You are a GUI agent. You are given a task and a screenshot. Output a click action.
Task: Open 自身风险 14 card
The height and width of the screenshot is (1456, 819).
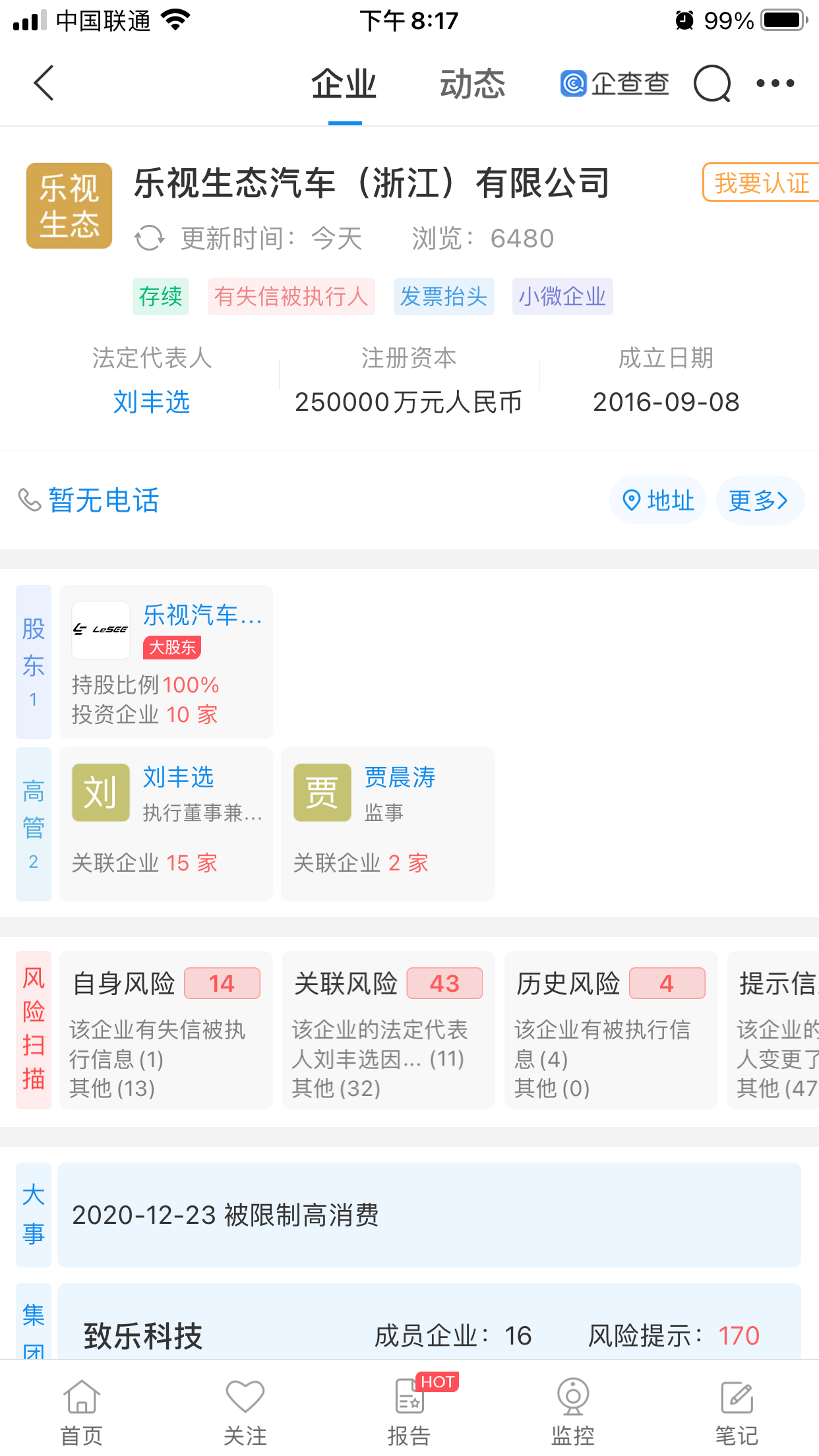point(166,1029)
